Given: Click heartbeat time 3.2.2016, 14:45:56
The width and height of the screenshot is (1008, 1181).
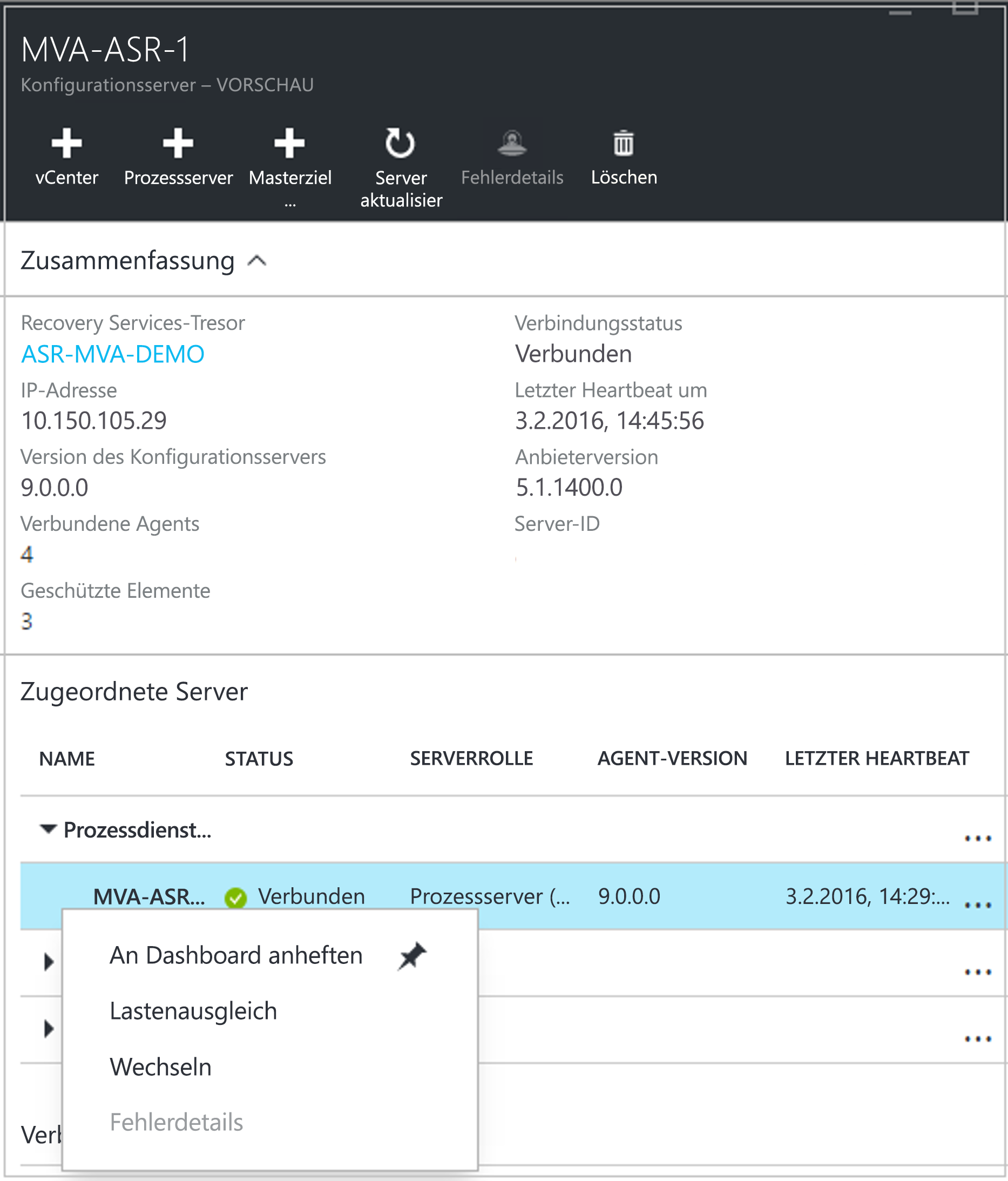Looking at the screenshot, I should coord(609,421).
